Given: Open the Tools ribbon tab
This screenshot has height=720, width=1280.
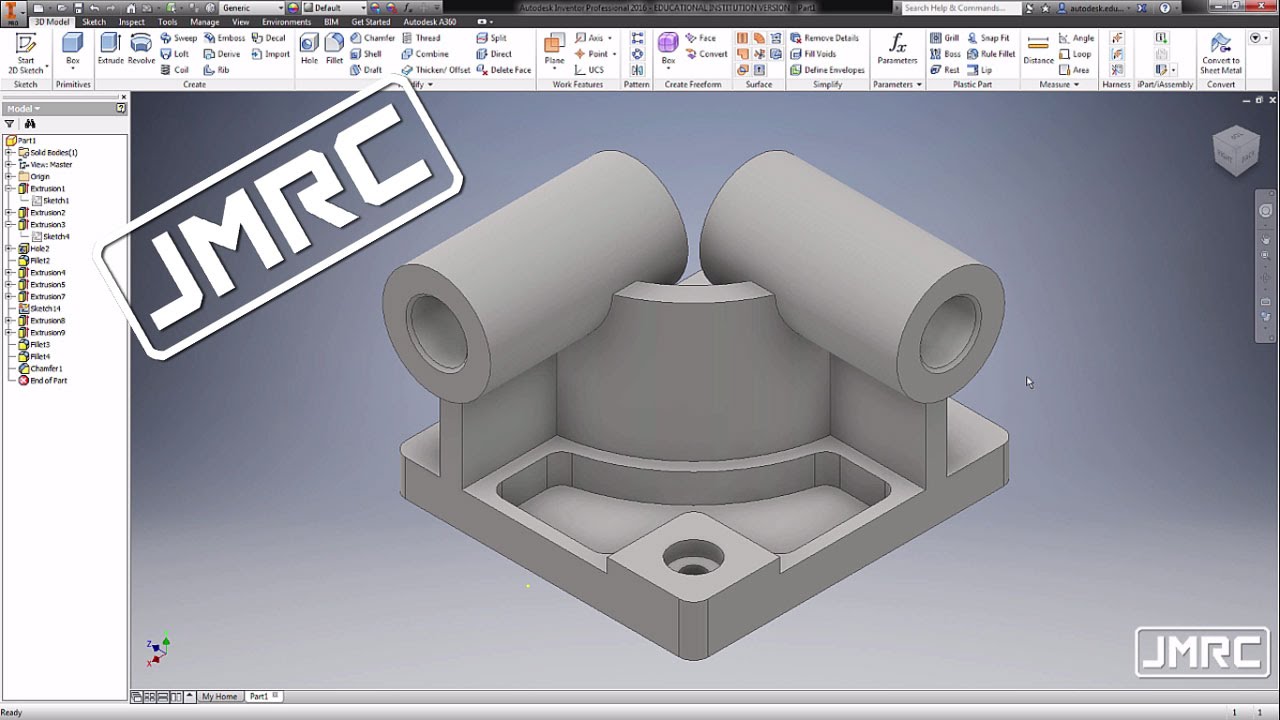Looking at the screenshot, I should 167,22.
